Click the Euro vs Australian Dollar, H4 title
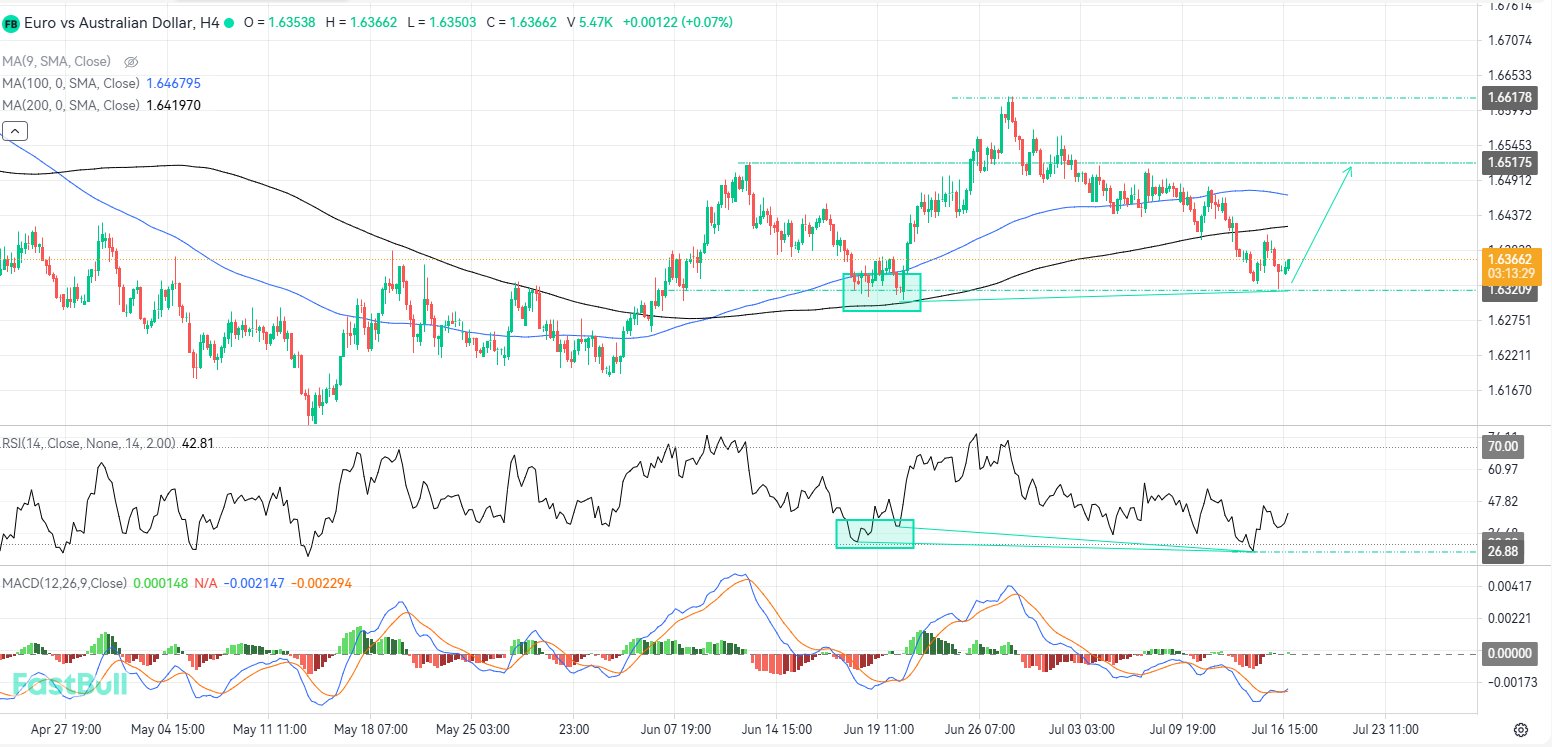This screenshot has width=1552, height=747. pyautogui.click(x=121, y=22)
